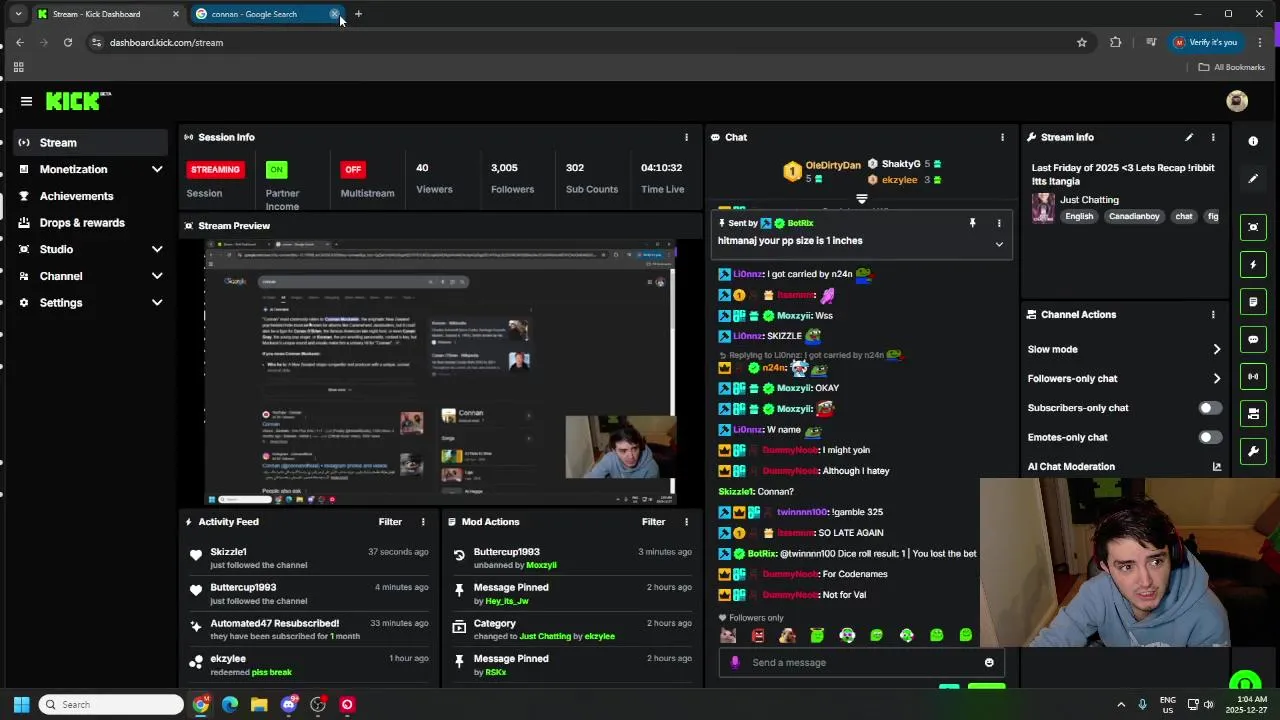Viewport: 1280px width, 720px height.
Task: Open Activity Feed Filter dropdown
Action: [390, 522]
